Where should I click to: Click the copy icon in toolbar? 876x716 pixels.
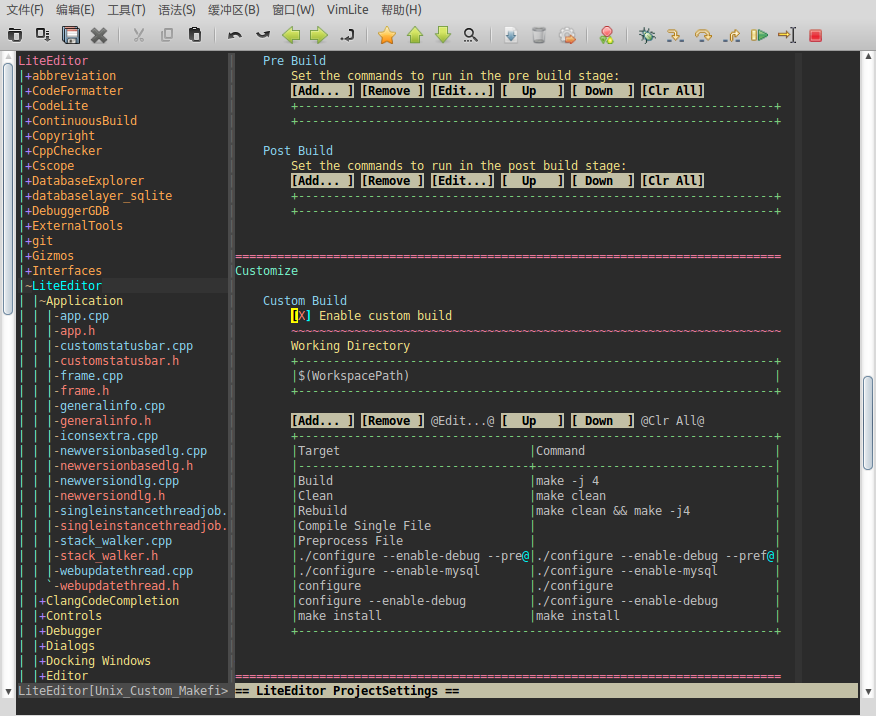[166, 35]
